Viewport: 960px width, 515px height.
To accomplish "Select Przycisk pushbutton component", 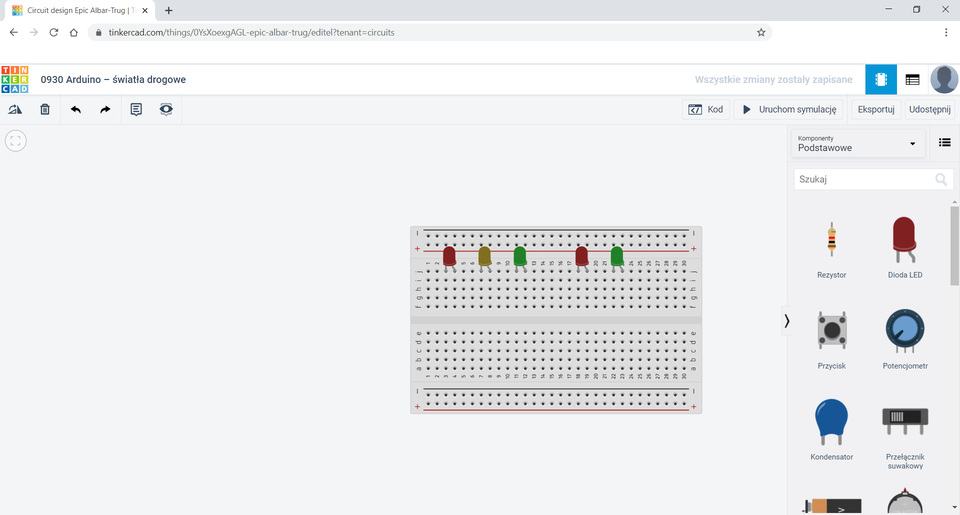I will (x=831, y=340).
